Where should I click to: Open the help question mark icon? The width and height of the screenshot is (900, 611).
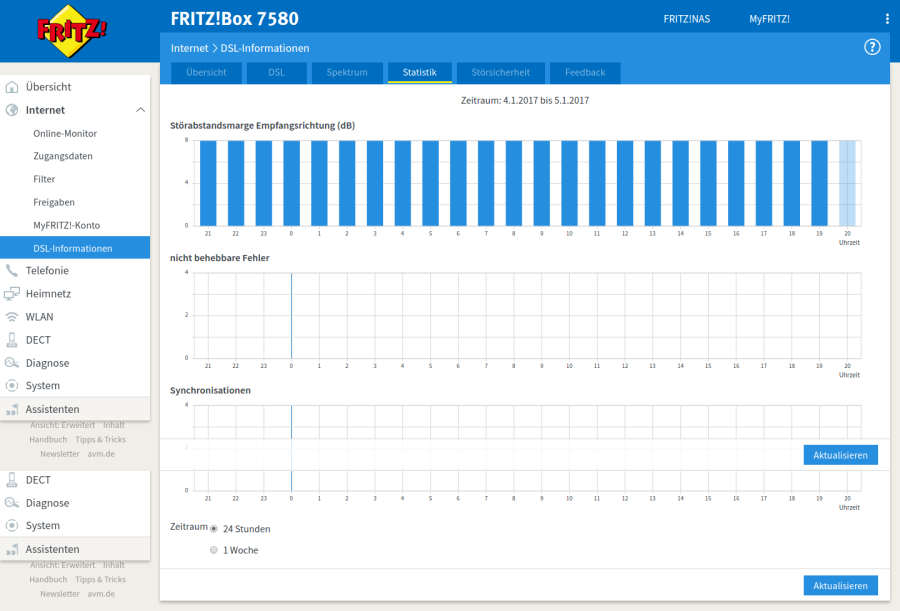pyautogui.click(x=871, y=47)
